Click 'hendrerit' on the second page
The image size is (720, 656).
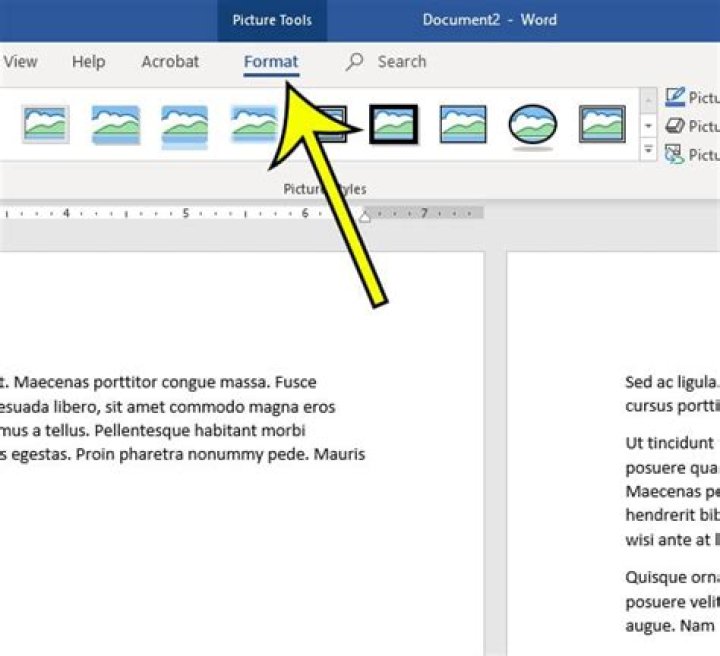pos(659,515)
